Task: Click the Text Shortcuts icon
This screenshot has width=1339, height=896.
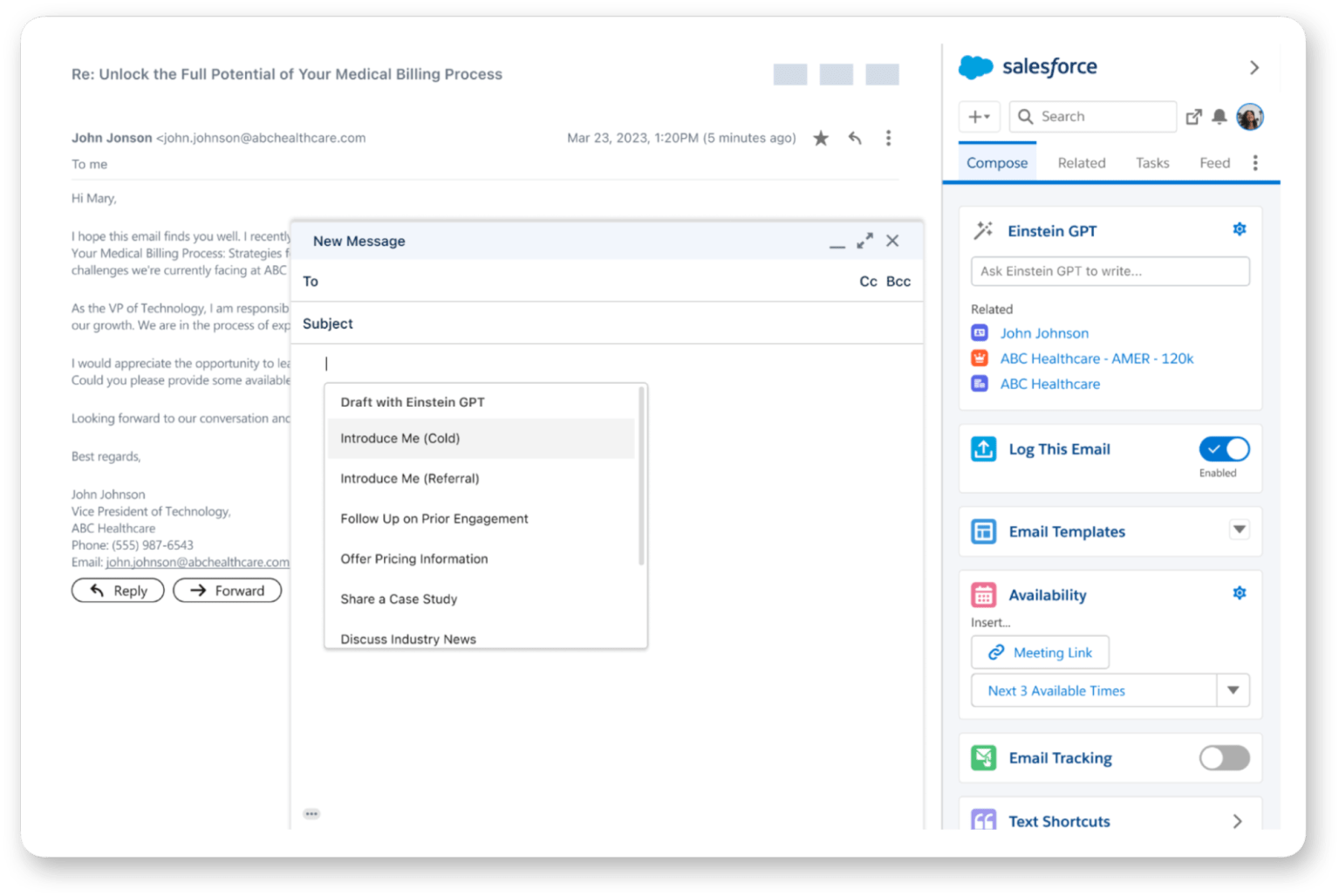Action: coord(983,820)
